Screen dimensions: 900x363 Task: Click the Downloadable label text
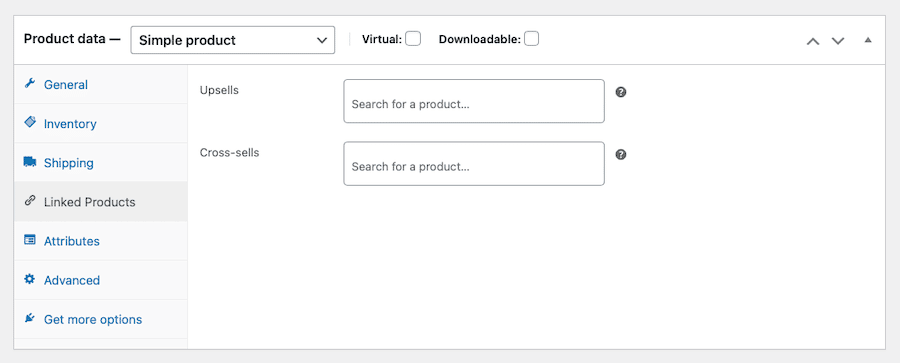click(x=479, y=40)
